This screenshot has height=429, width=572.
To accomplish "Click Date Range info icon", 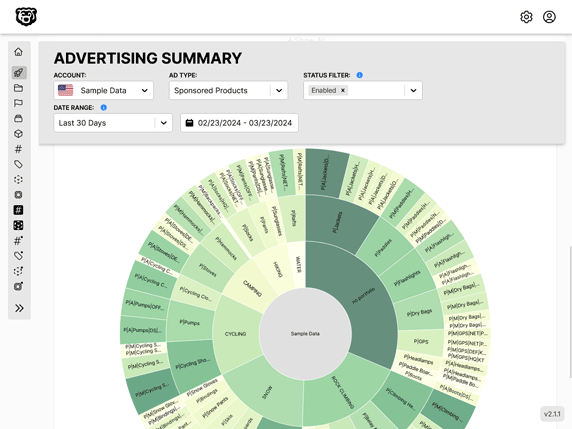I will click(x=104, y=108).
